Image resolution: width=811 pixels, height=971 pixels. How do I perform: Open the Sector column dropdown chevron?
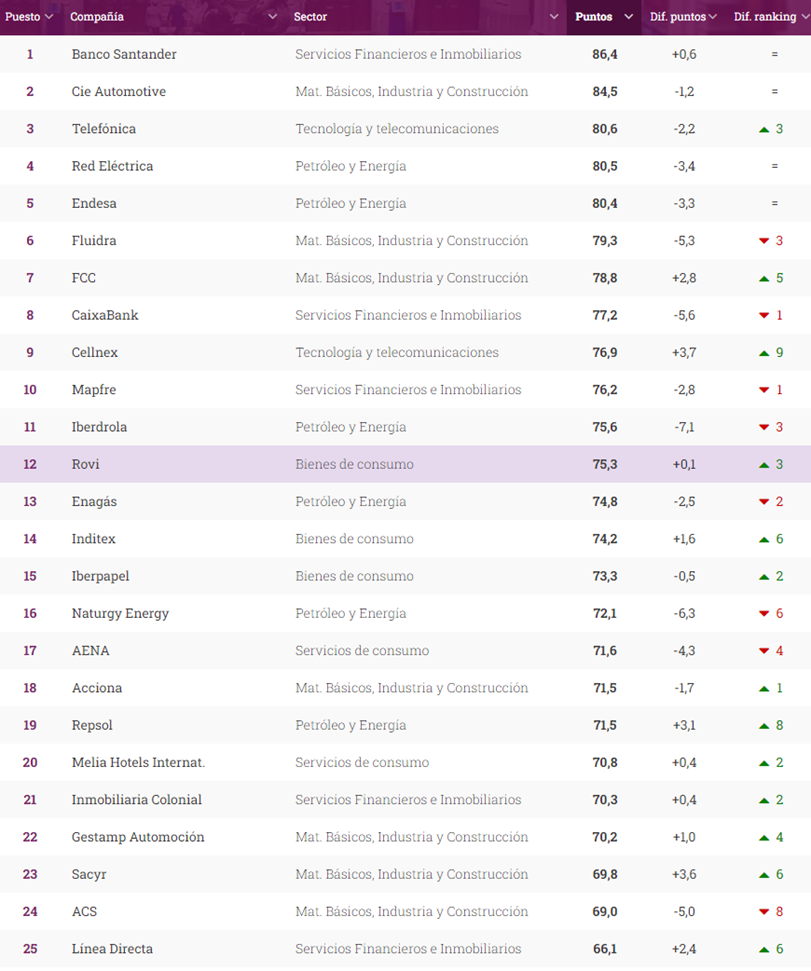point(554,17)
